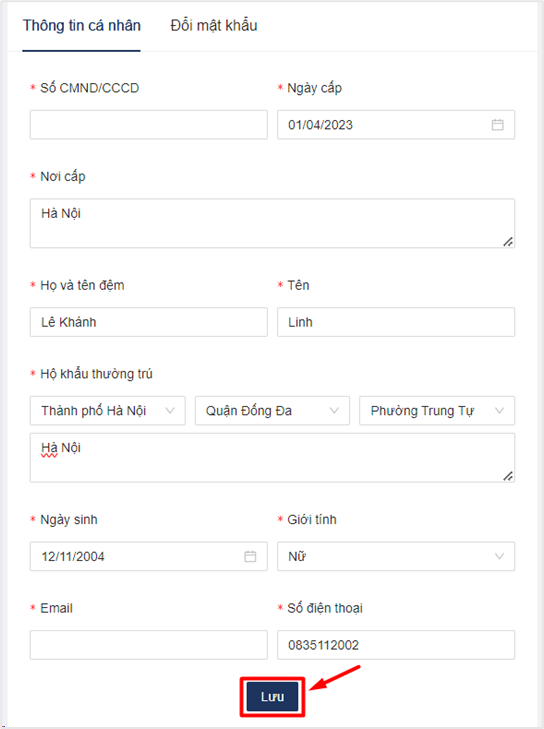Viewport: 544px width, 729px height.
Task: Expand the Quận Đống Đa dropdown
Action: (272, 411)
